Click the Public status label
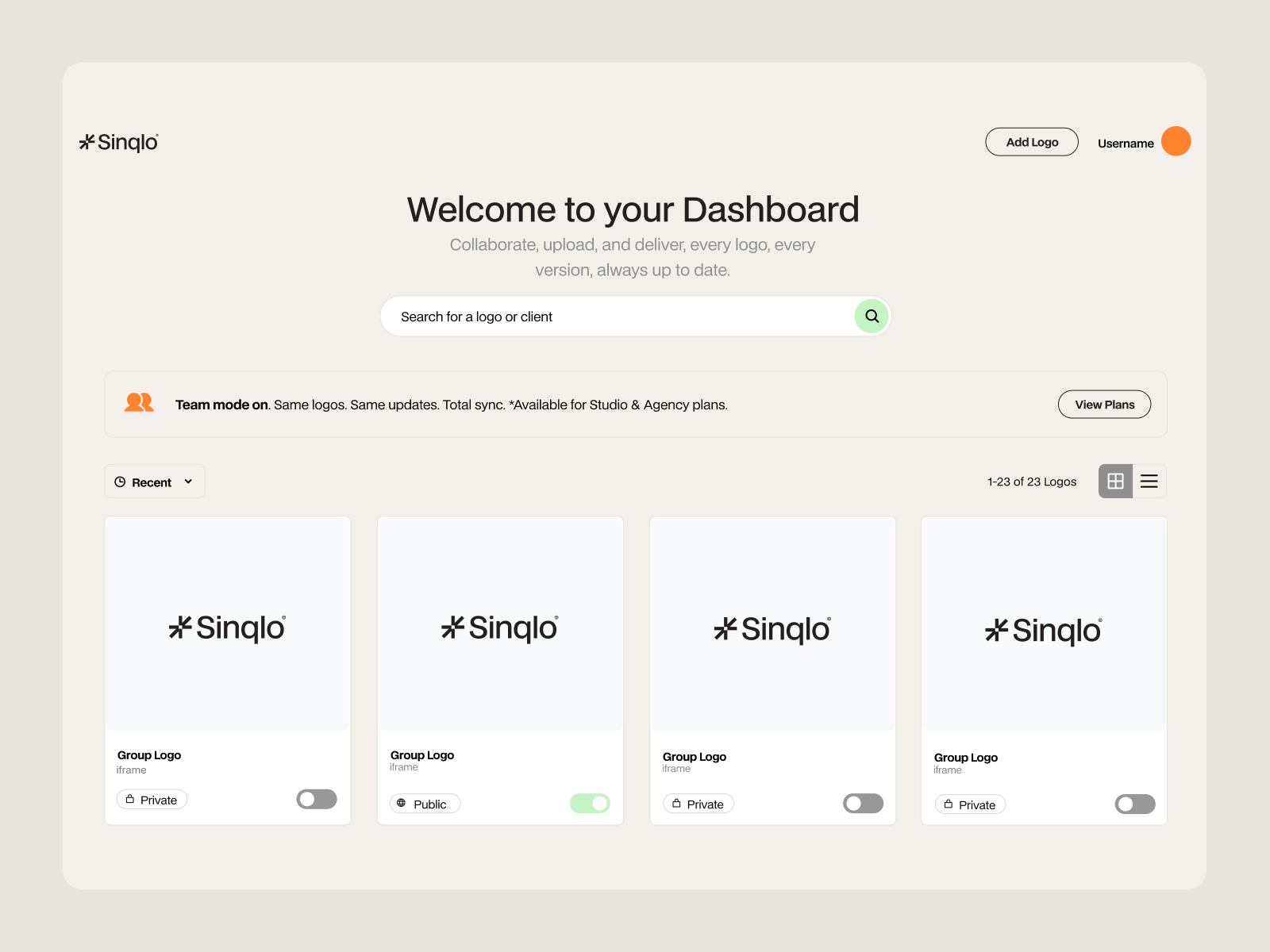Image resolution: width=1270 pixels, height=952 pixels. 430,803
